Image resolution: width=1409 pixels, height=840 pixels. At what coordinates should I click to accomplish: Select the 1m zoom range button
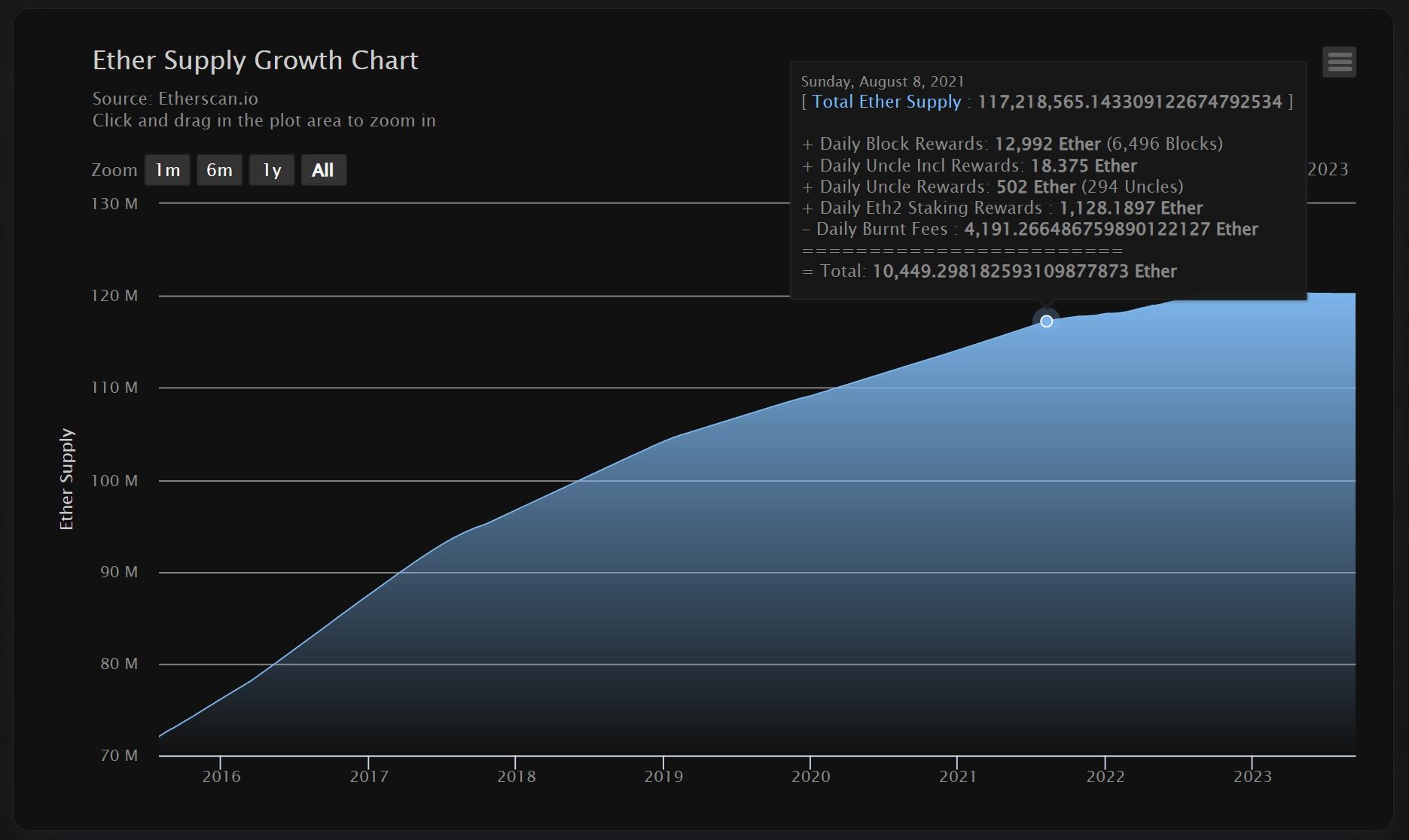(167, 170)
